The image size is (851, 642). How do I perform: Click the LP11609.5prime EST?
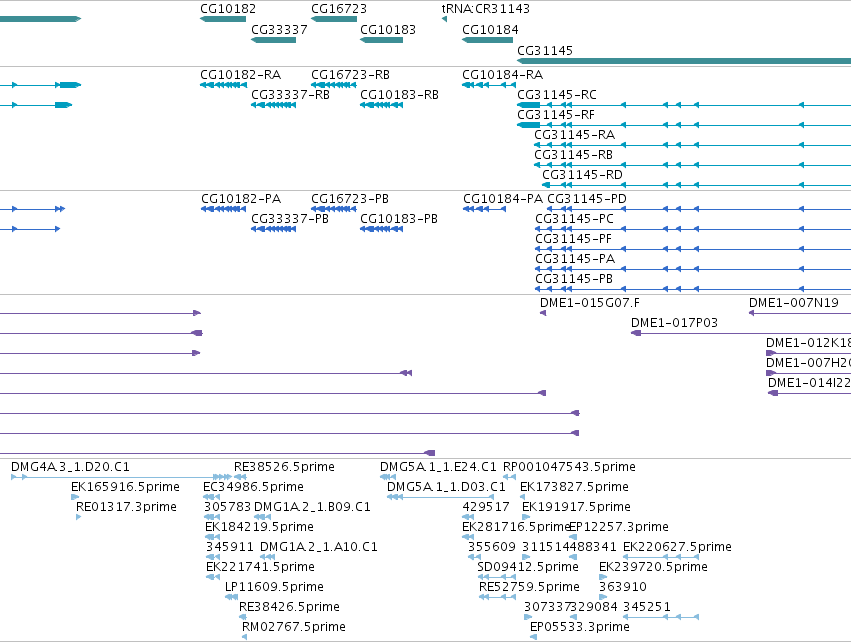231,597
